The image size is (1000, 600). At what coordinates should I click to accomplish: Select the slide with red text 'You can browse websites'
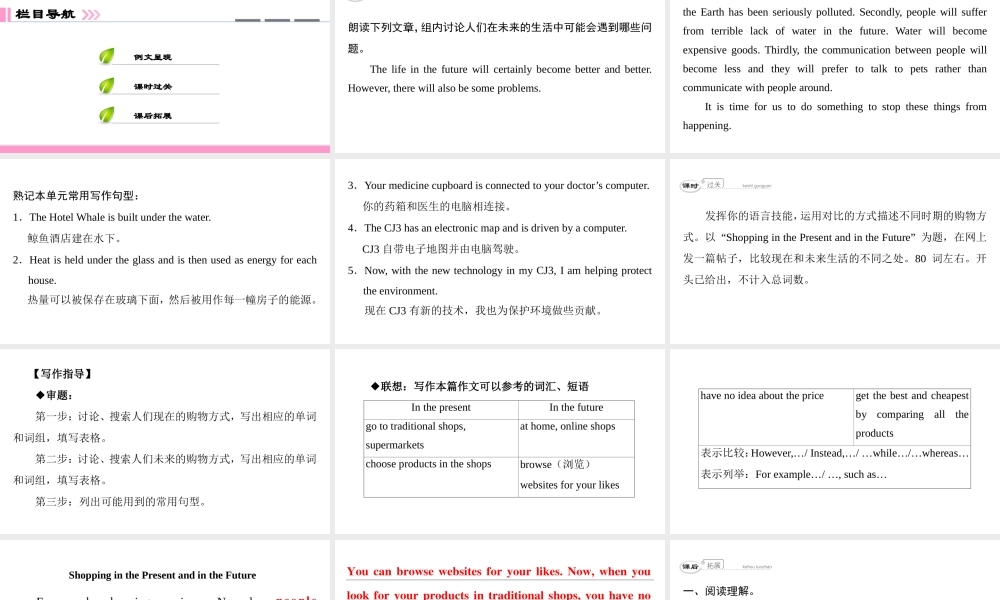point(499,570)
